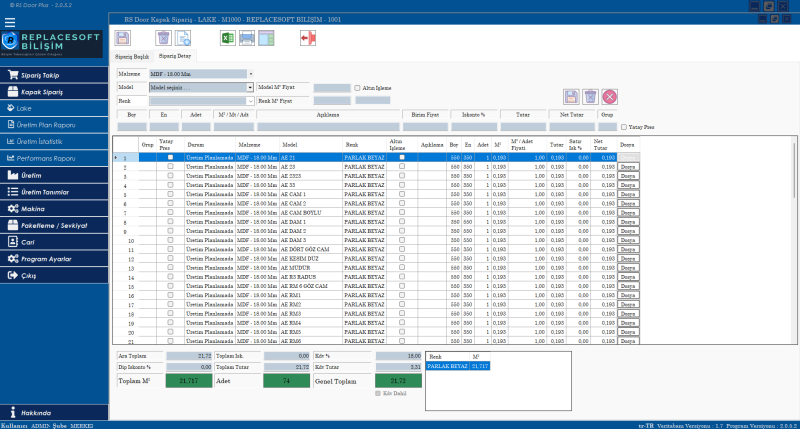Open Cari in the sidebar
800x429 pixels.
[x=54, y=242]
